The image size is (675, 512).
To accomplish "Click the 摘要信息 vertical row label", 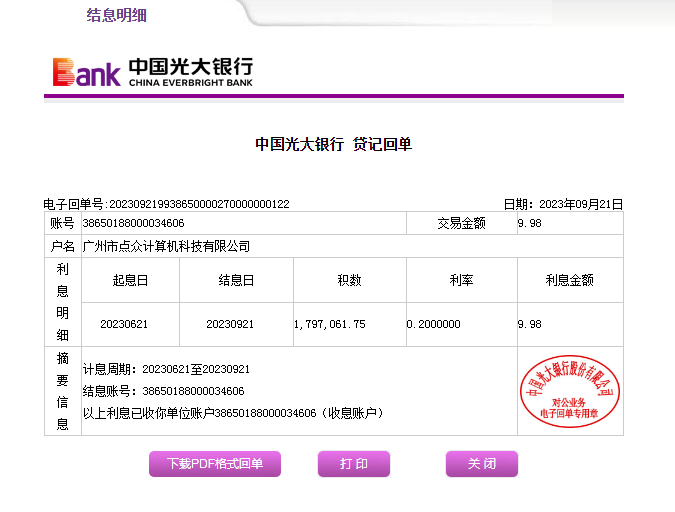I will pos(63,391).
